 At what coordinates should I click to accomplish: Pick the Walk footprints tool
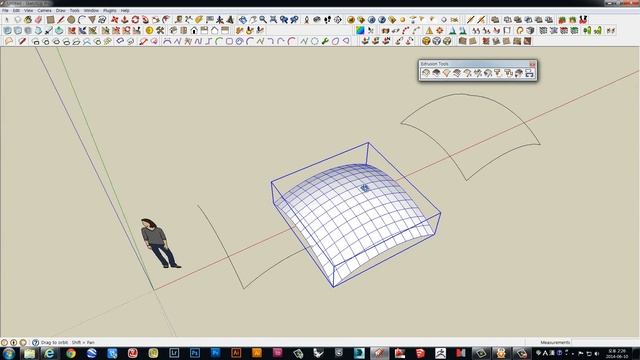[327, 20]
